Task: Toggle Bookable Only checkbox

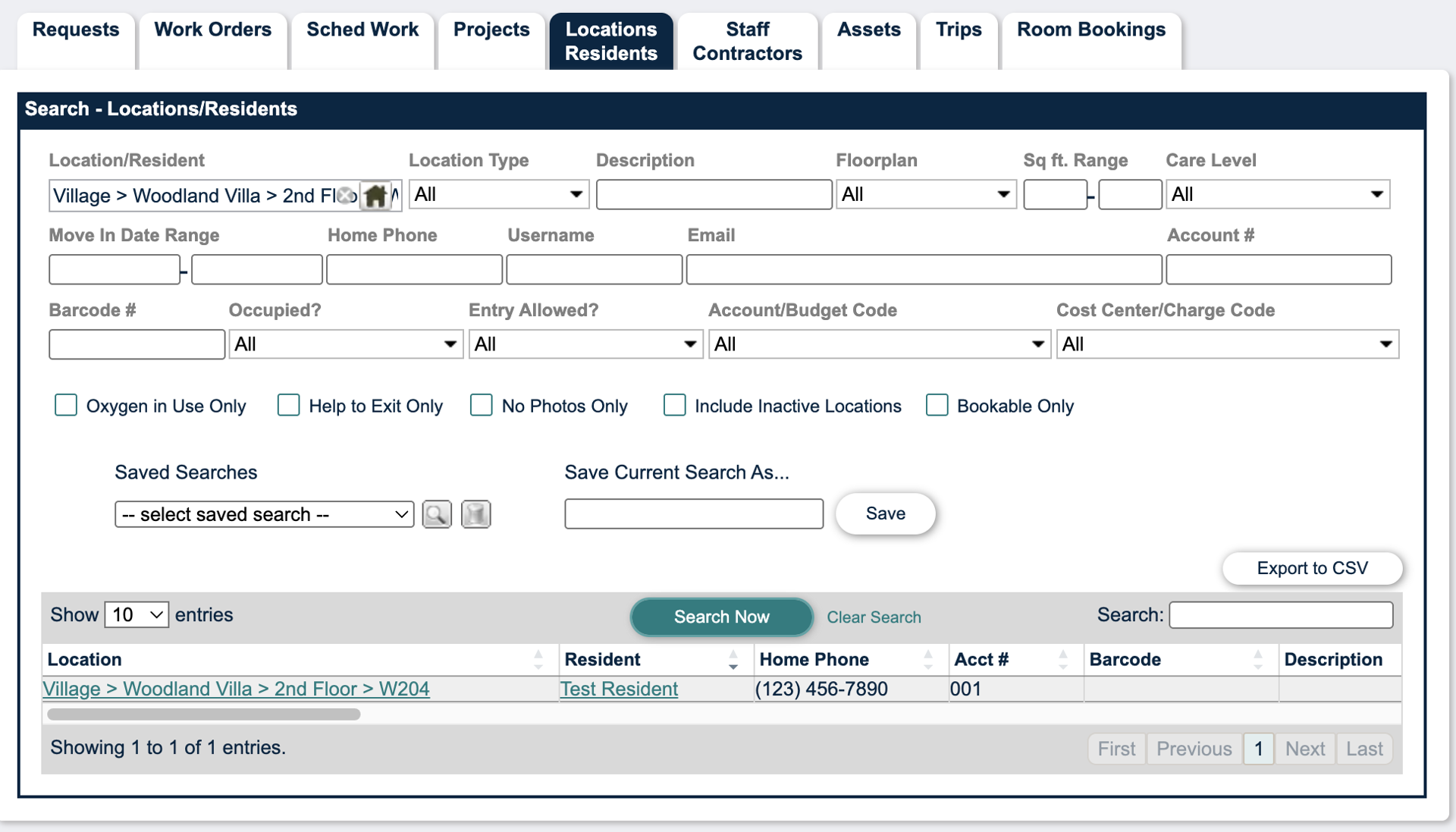Action: (x=937, y=405)
